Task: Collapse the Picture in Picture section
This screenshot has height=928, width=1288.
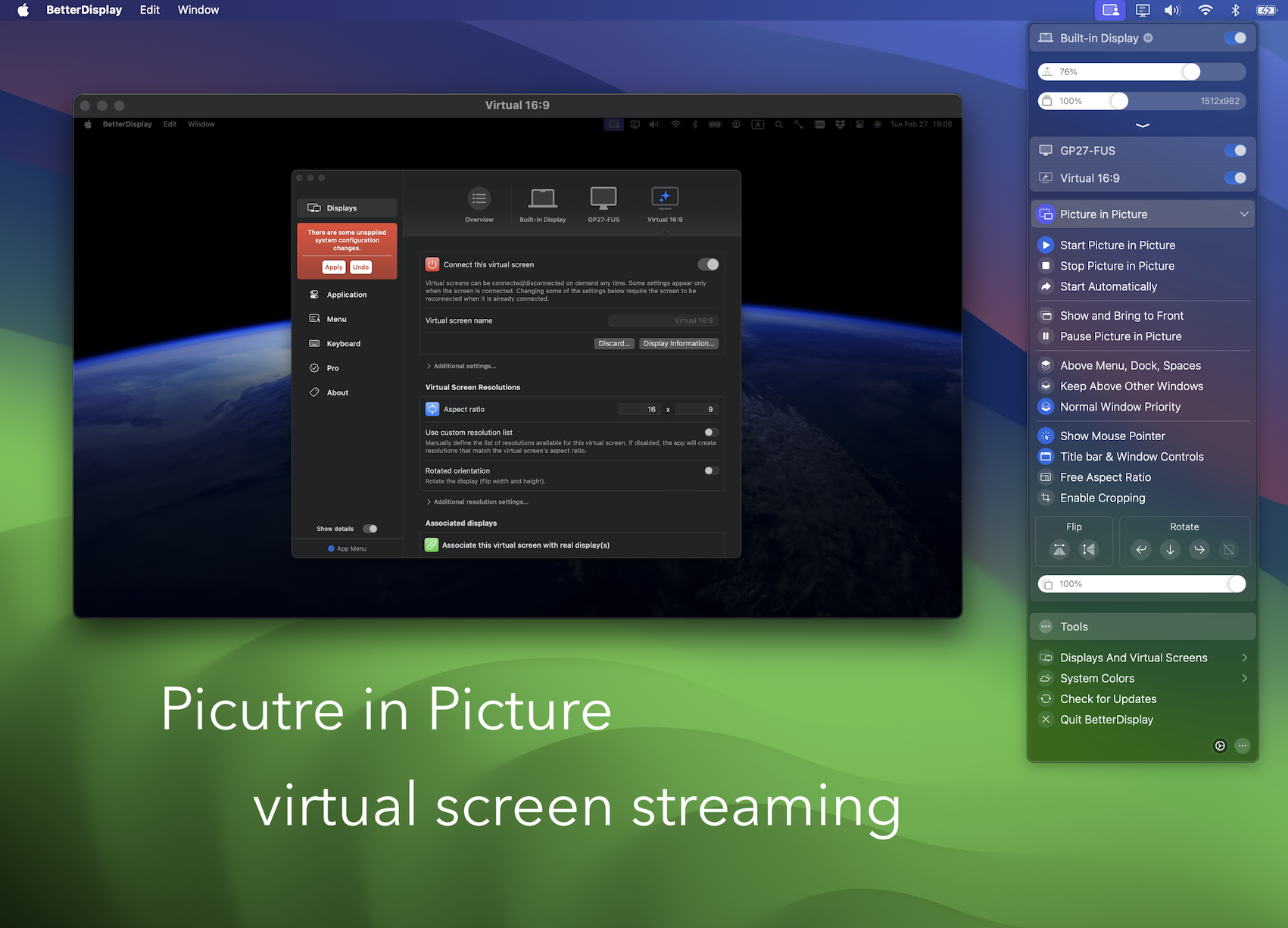Action: pos(1244,214)
